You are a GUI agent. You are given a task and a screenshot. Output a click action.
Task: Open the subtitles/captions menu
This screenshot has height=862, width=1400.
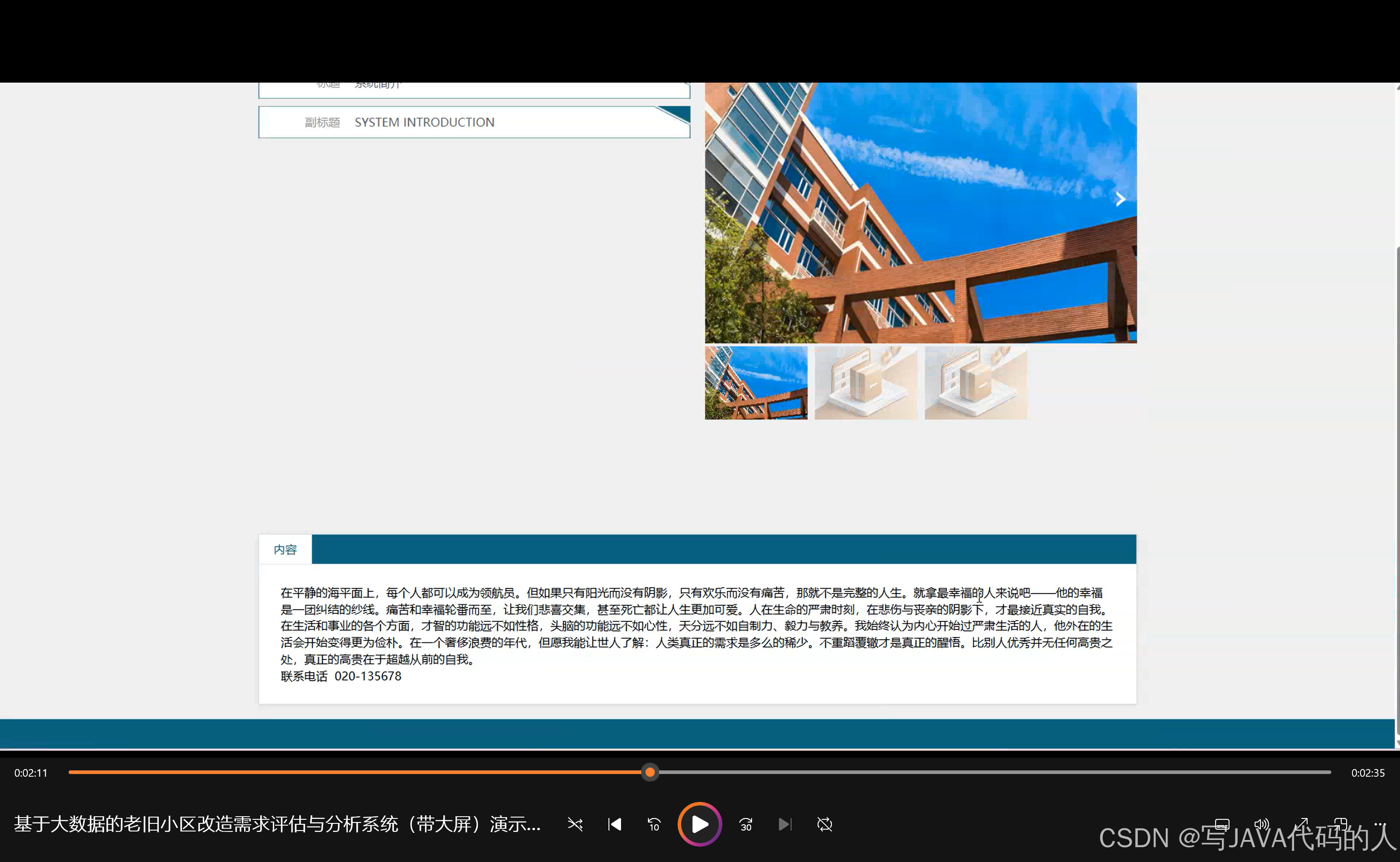1222,824
